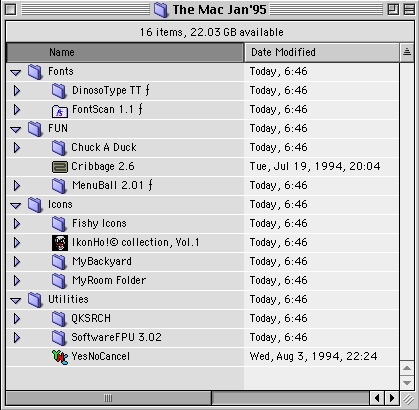419x410 pixels.
Task: Select the YesNoCancel file name
Action: [x=101, y=357]
